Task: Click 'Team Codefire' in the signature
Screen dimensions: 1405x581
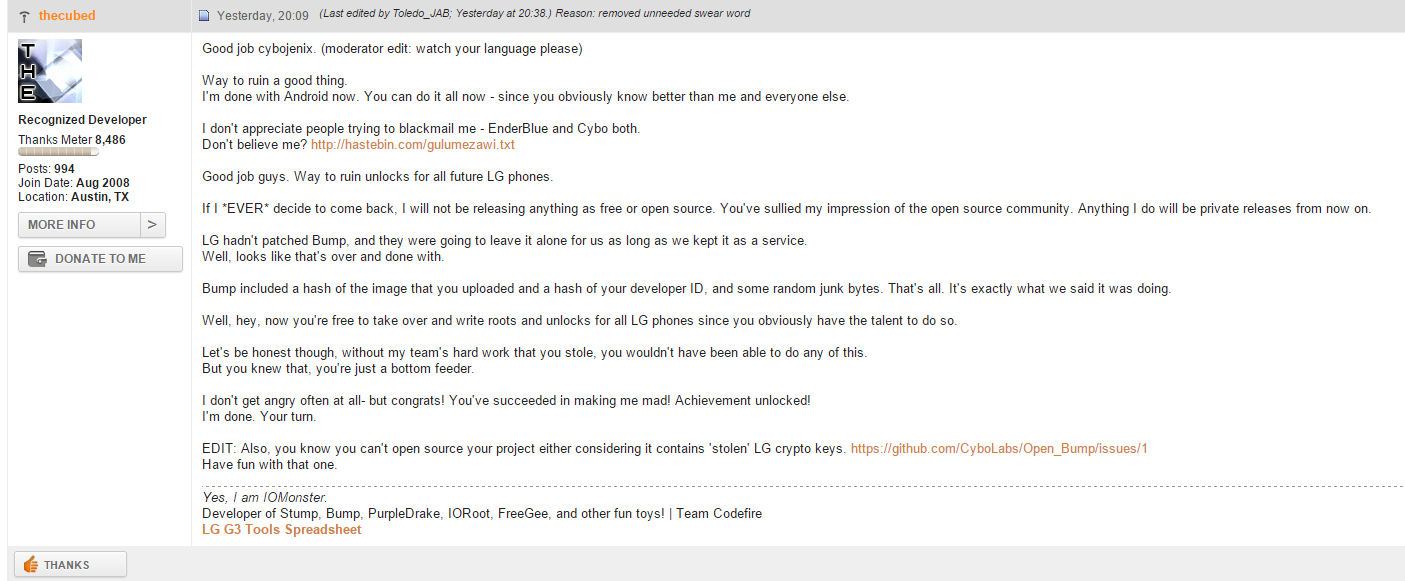Action: point(719,513)
